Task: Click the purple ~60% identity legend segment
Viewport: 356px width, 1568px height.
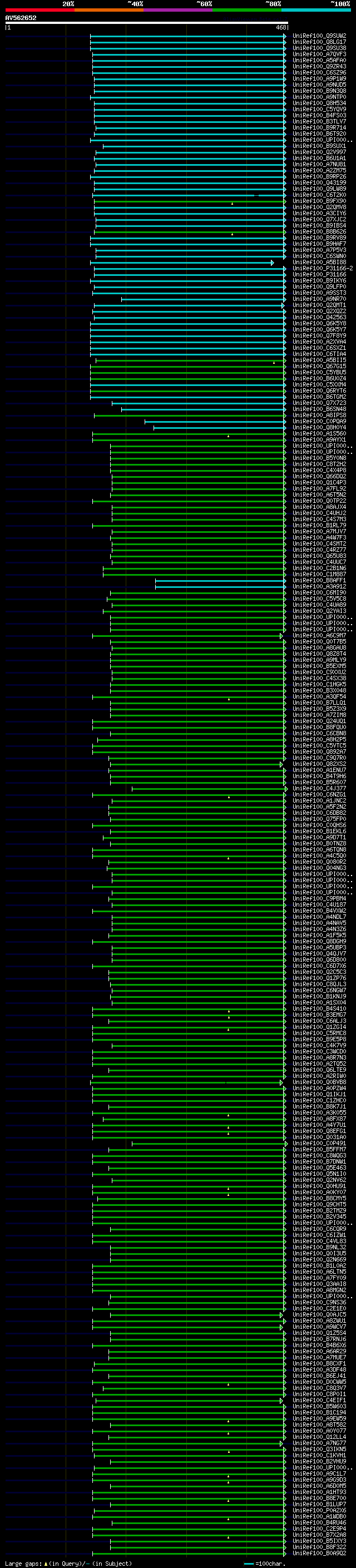Action: point(177,10)
